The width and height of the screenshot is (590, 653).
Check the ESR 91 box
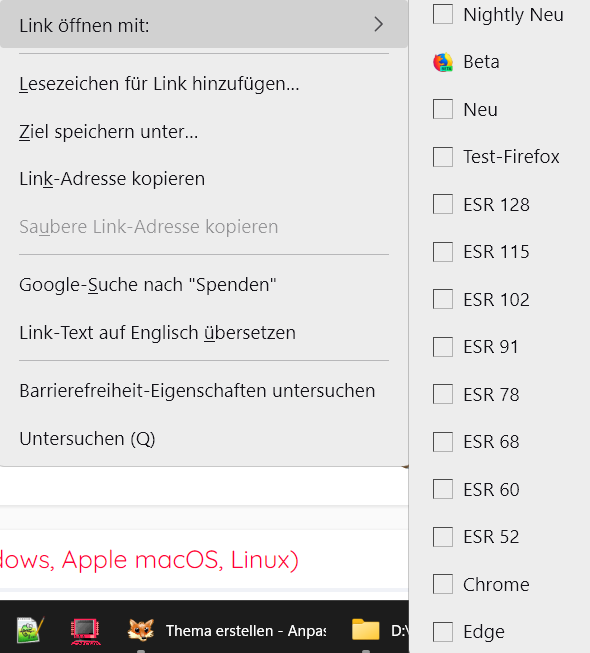[x=443, y=347]
